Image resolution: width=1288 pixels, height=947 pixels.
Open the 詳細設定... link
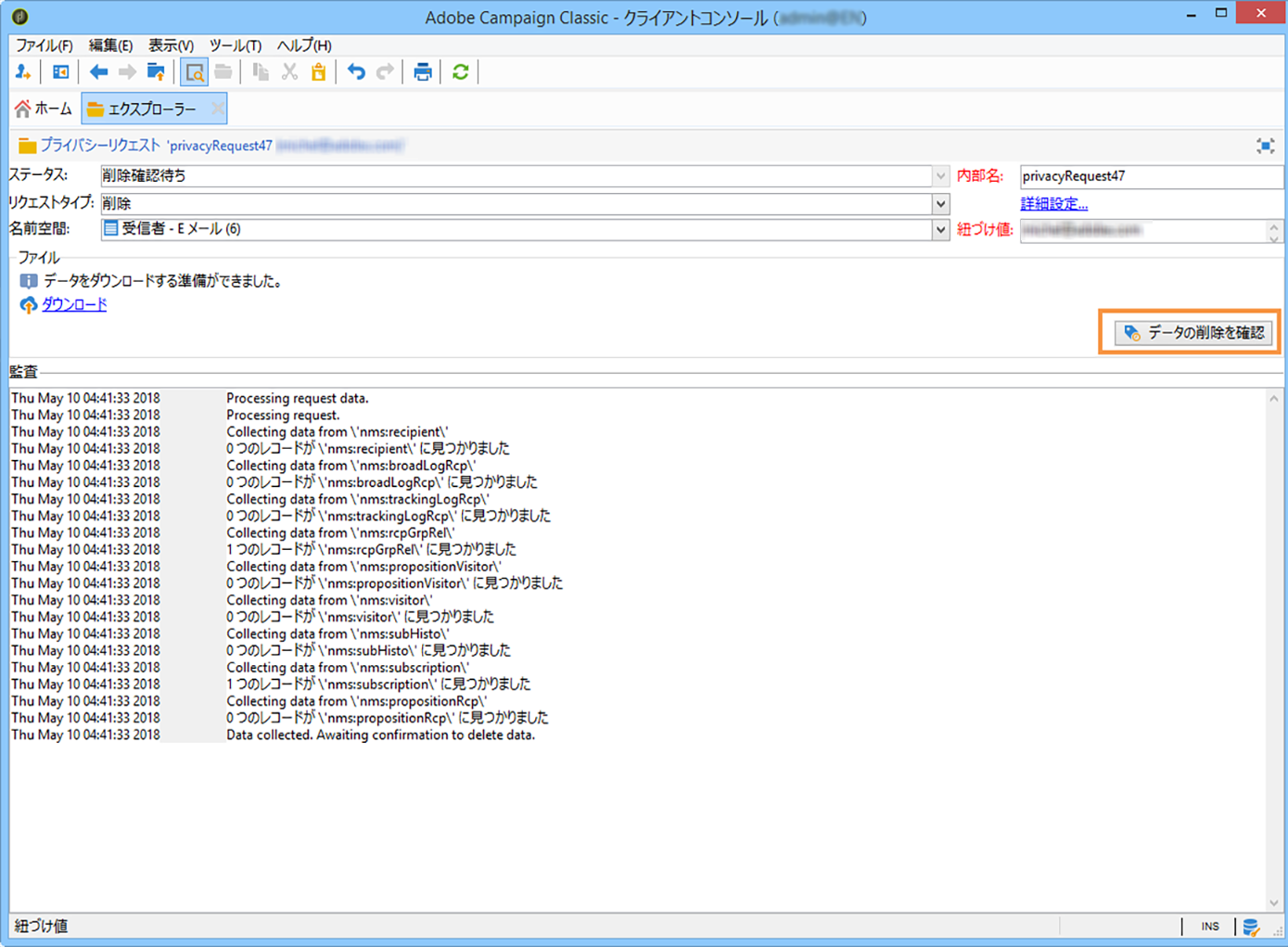coord(1054,204)
